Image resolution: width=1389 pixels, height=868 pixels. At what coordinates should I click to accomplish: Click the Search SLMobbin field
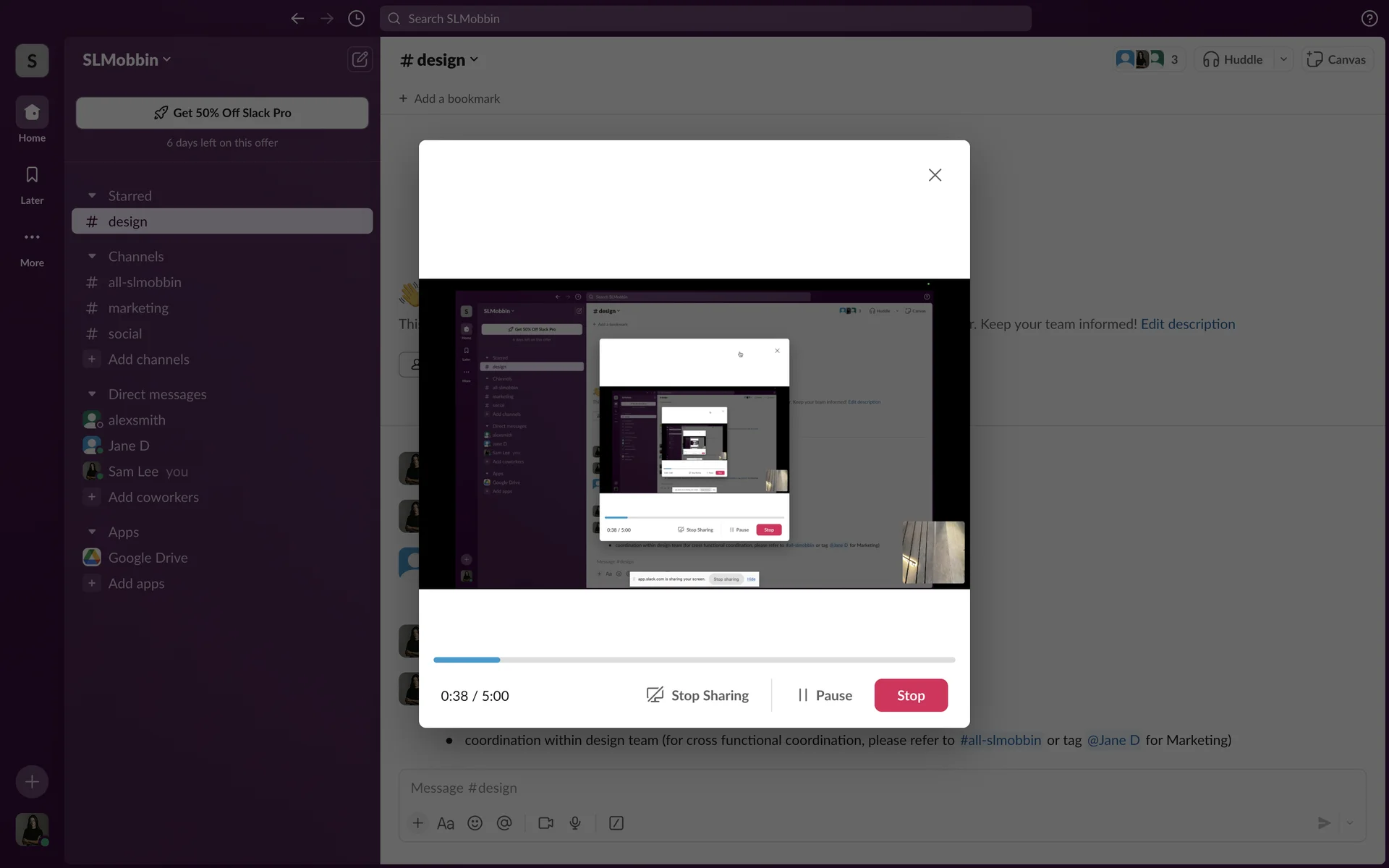[x=705, y=19]
